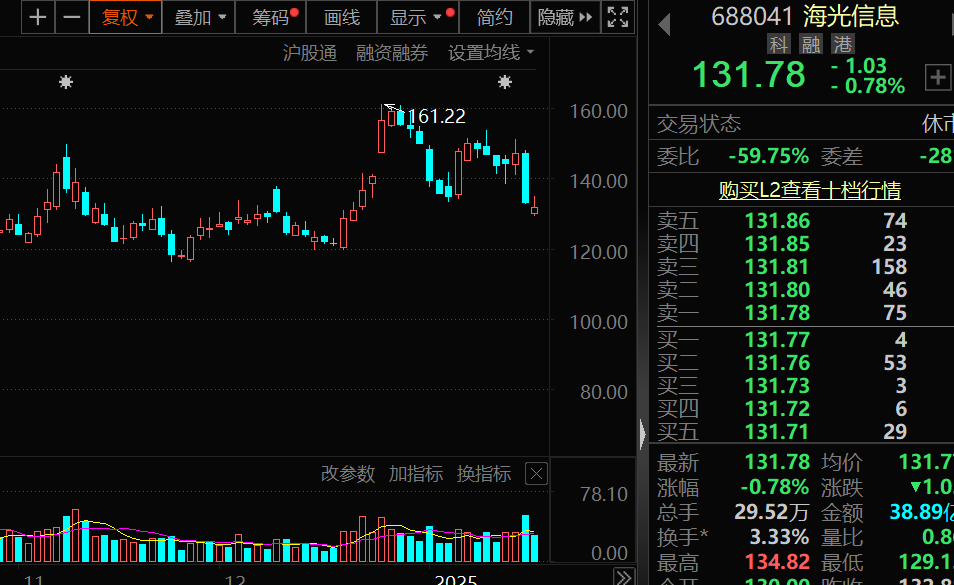Open the 复权 dropdown menu
Viewport: 954px width, 585px height.
tap(127, 17)
